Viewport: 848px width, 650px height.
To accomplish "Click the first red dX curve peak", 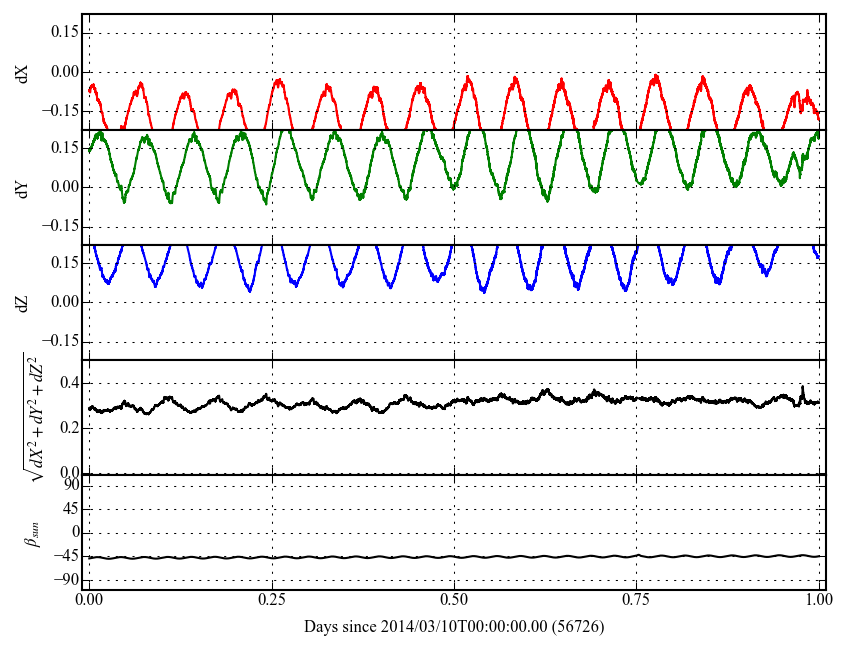I will coord(93,86).
